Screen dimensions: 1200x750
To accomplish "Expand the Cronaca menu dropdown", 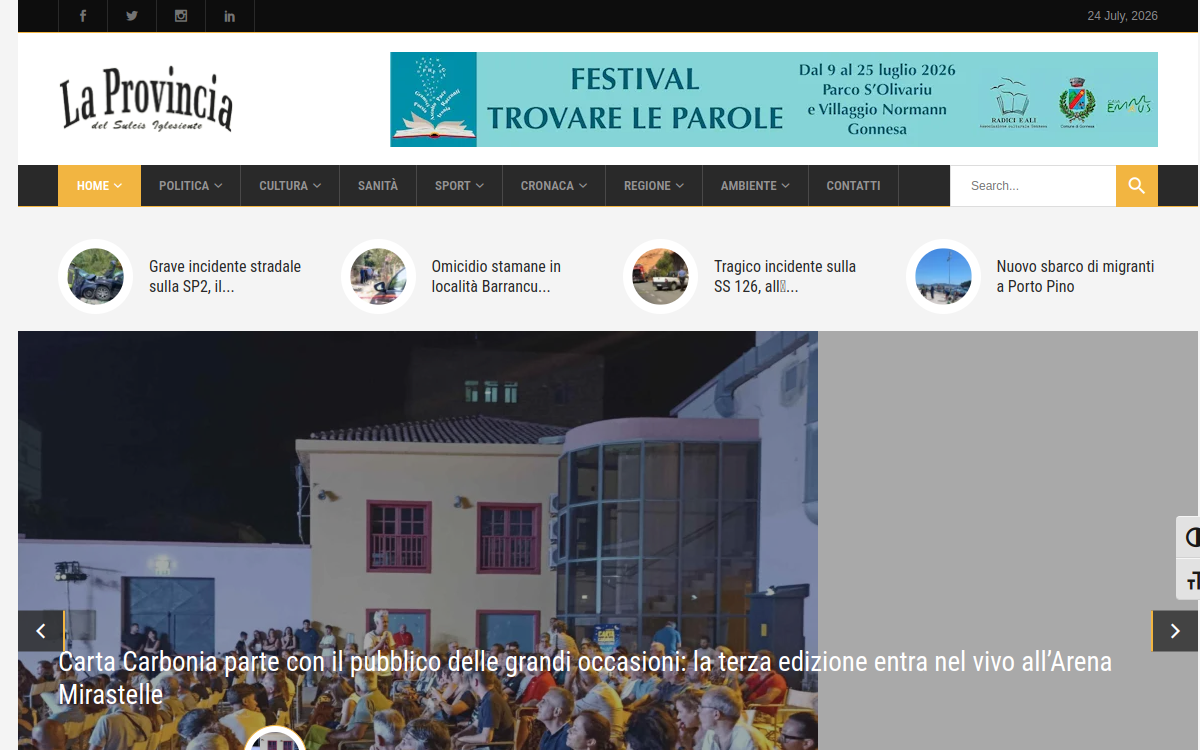I will (554, 186).
